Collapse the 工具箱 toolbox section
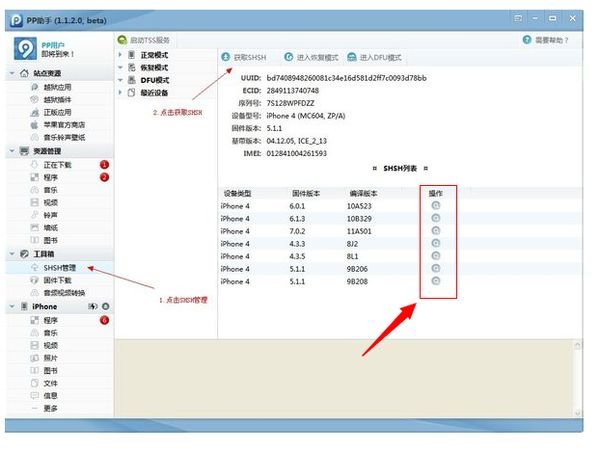The image size is (600, 452). 11,255
